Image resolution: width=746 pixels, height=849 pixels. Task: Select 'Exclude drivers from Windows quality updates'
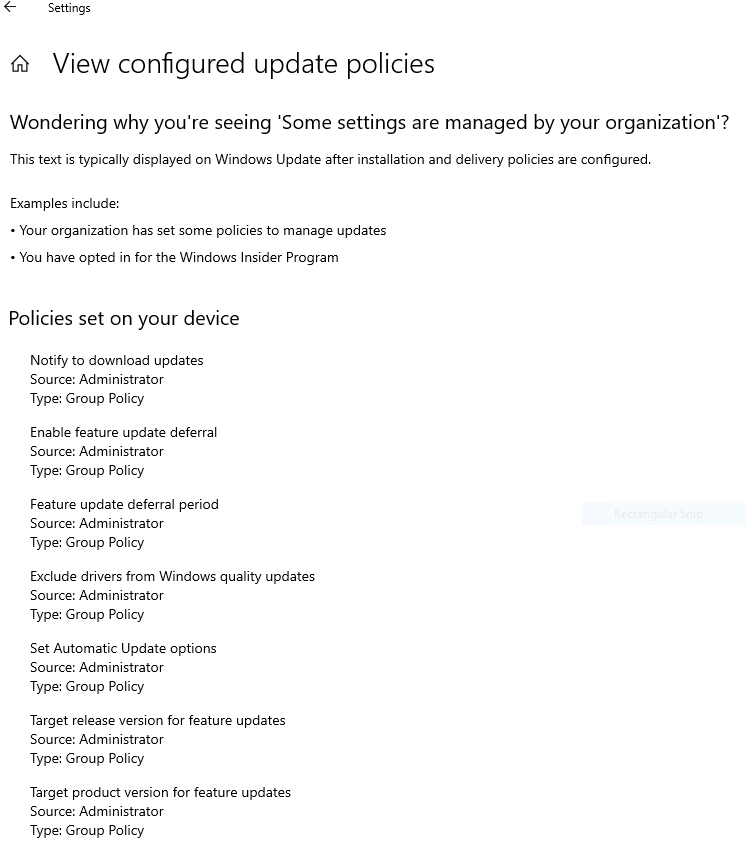pos(172,576)
